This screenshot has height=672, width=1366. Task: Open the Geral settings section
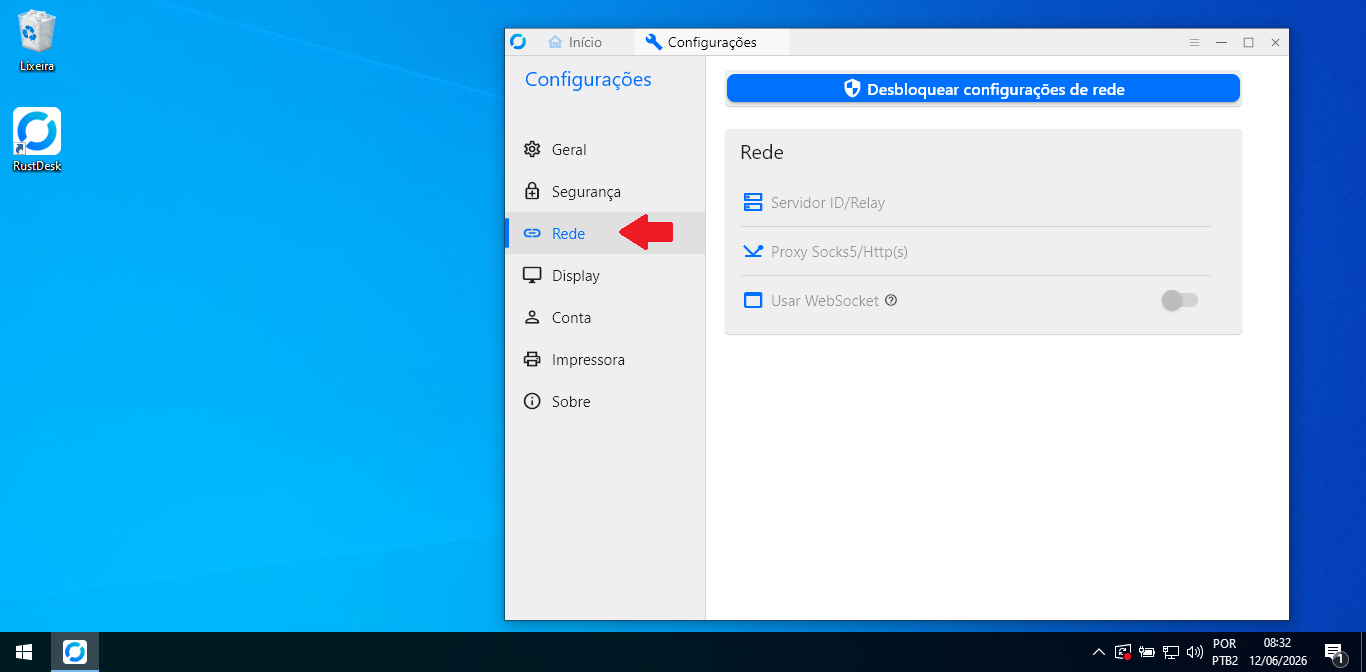point(605,149)
